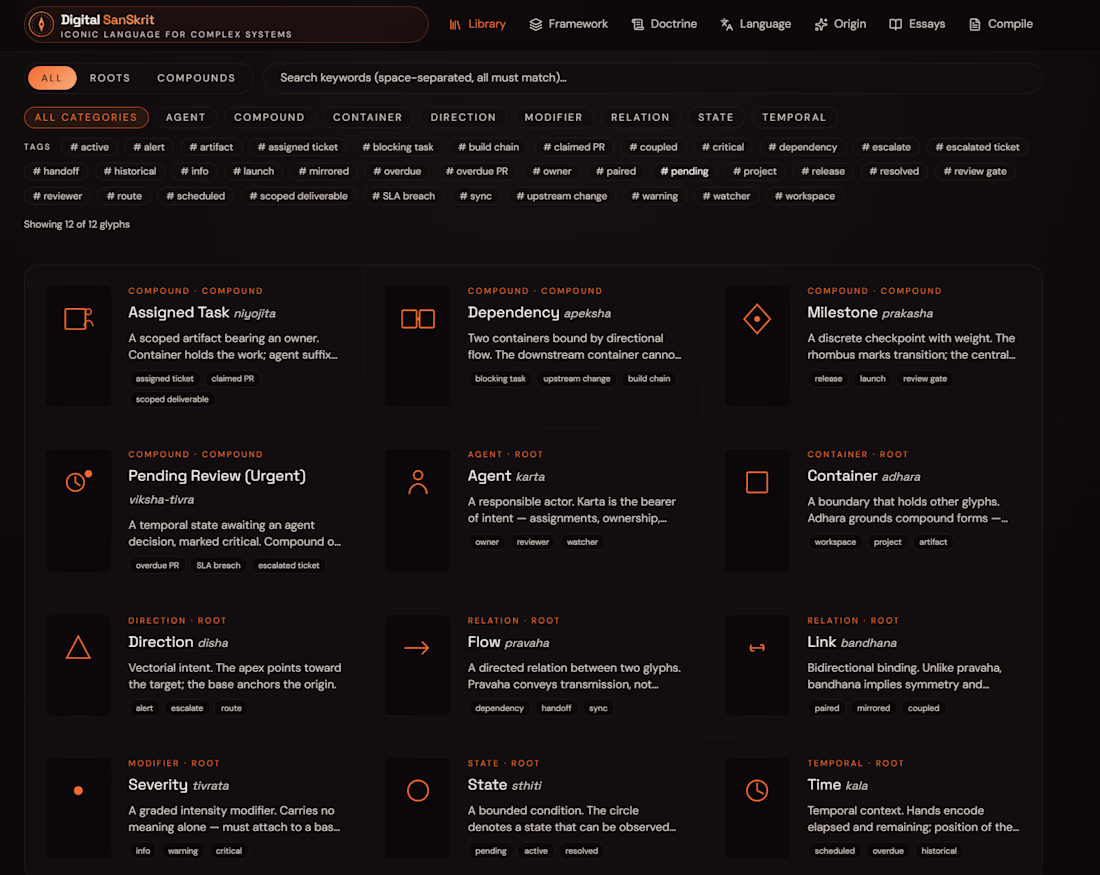Click the Essays open-book icon
This screenshot has width=1100, height=875.
pos(895,25)
